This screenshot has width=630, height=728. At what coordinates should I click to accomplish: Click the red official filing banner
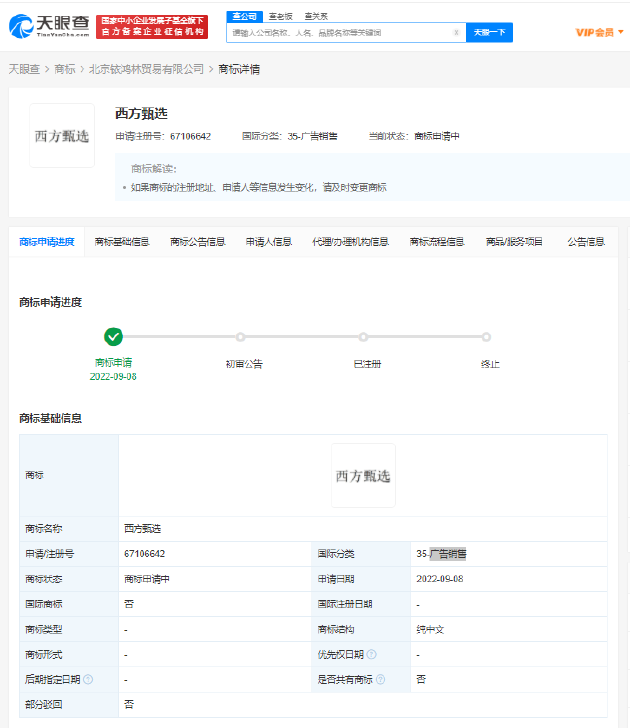(x=152, y=26)
